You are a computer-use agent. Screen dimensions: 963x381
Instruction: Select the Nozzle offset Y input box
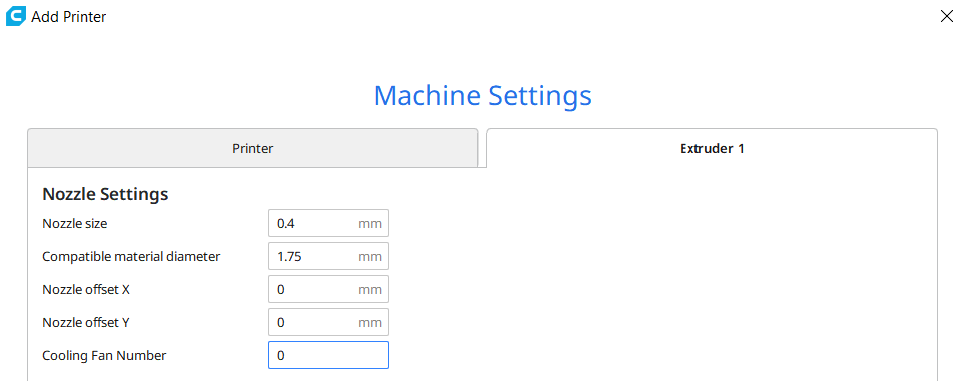[329, 322]
